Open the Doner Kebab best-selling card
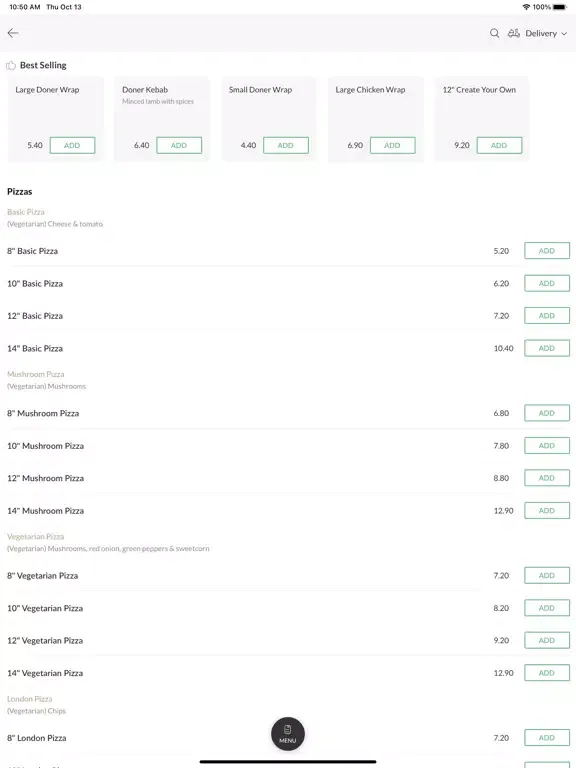 click(x=162, y=119)
